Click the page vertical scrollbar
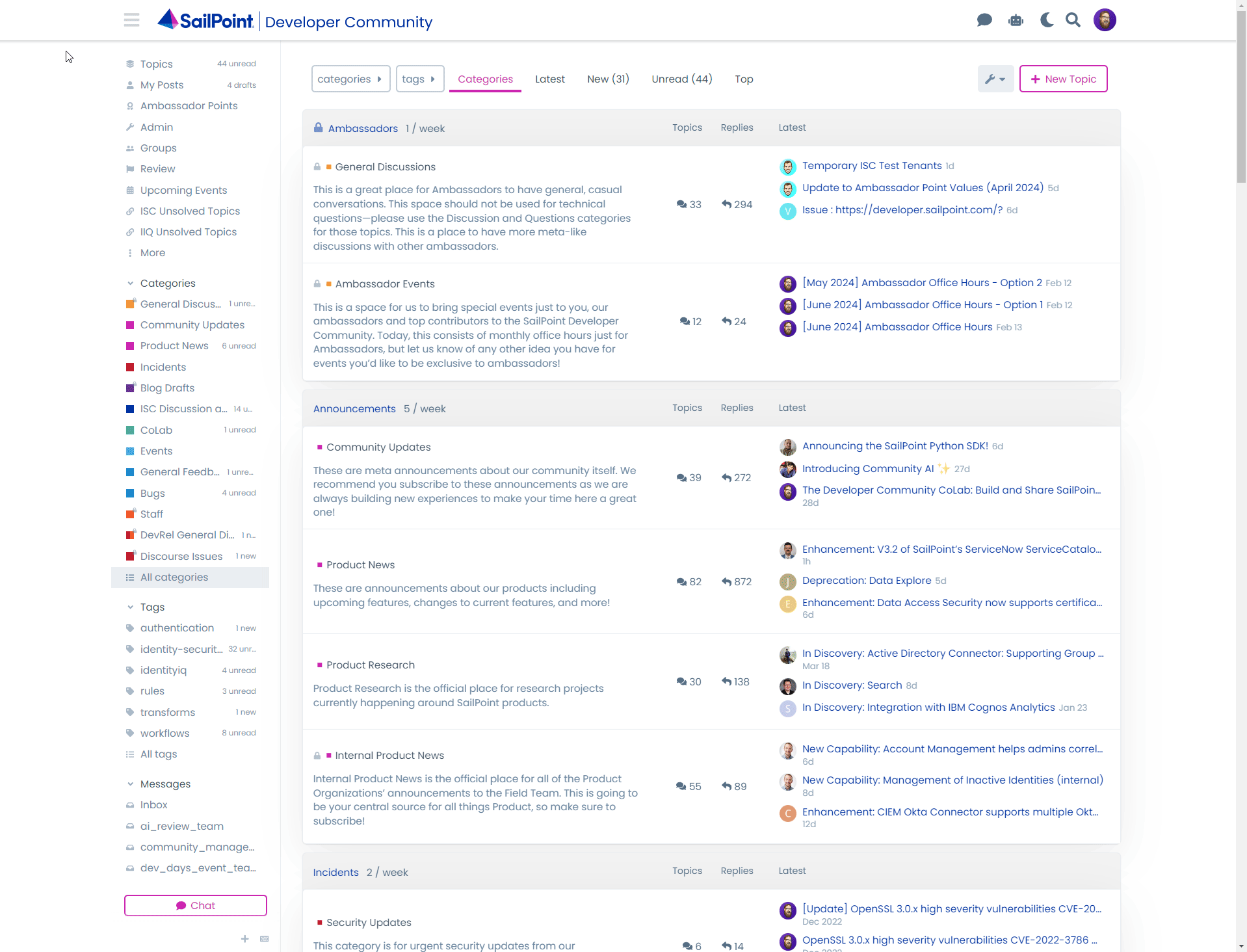1247x952 pixels. tap(1241, 98)
